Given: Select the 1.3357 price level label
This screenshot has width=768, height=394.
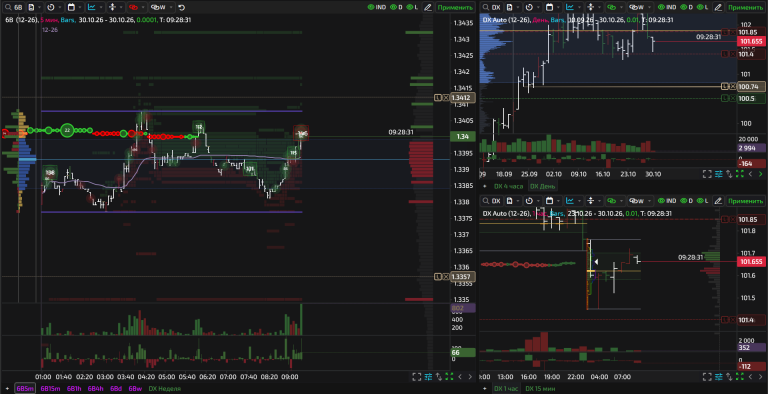Looking at the screenshot, I should click(x=462, y=277).
